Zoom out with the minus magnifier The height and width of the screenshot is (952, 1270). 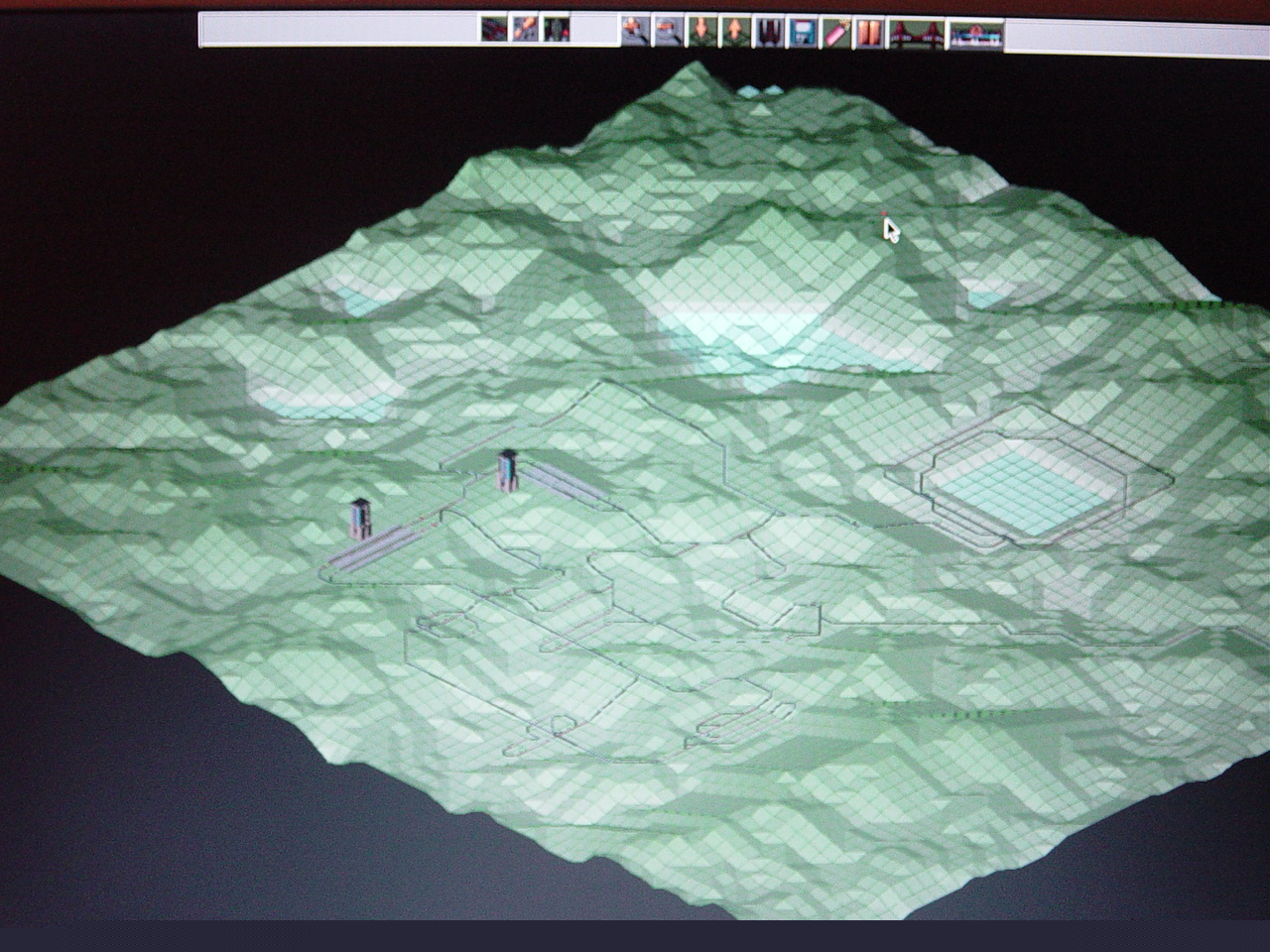[670, 31]
